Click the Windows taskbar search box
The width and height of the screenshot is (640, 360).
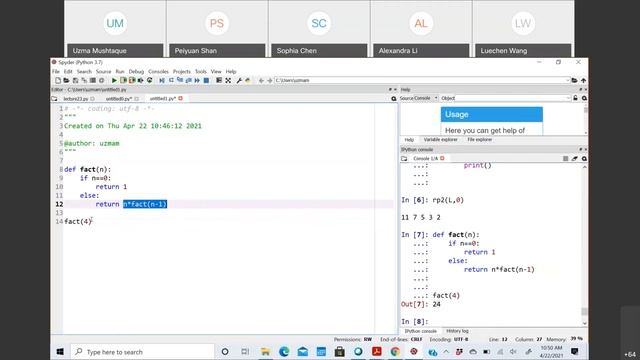[x=142, y=352]
